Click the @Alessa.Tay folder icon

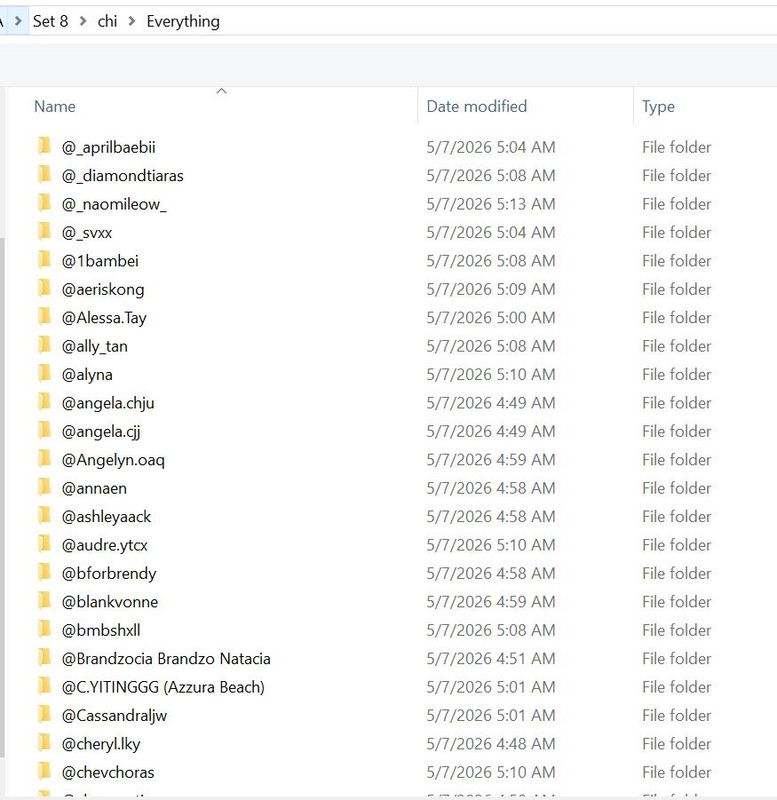coord(44,317)
